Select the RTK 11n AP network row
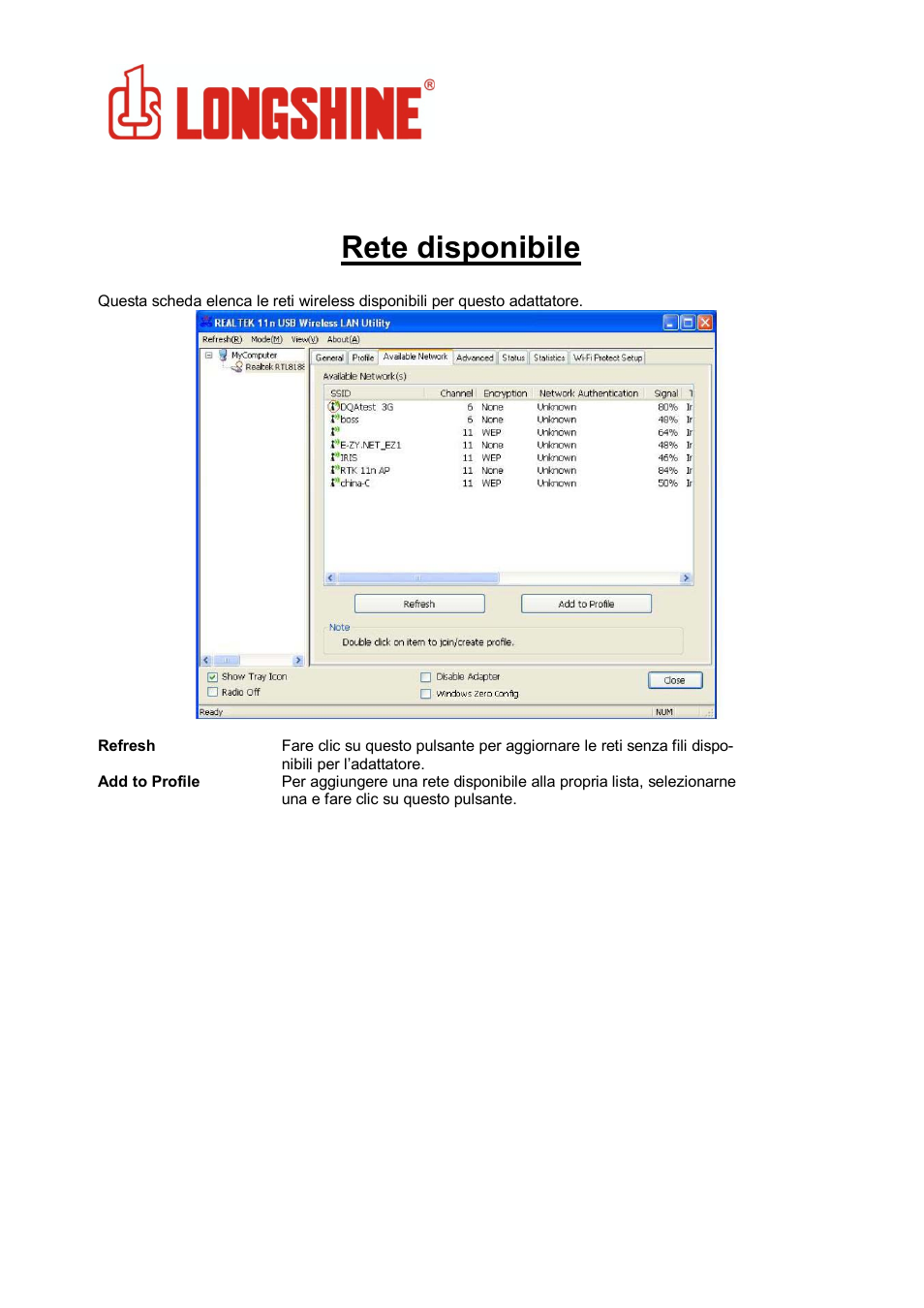The image size is (924, 1308). point(509,470)
